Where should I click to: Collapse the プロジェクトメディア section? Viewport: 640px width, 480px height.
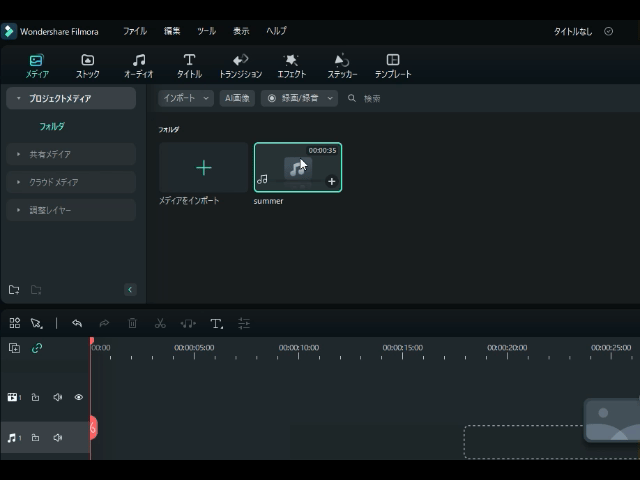click(x=18, y=98)
